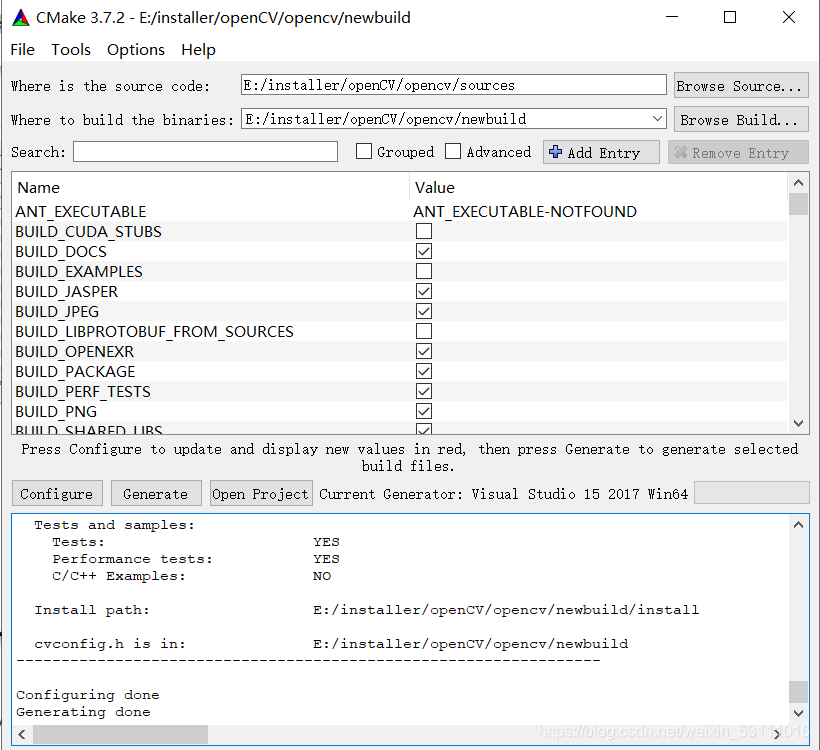
Task: Open the binaries path dropdown arrow
Action: pos(657,119)
